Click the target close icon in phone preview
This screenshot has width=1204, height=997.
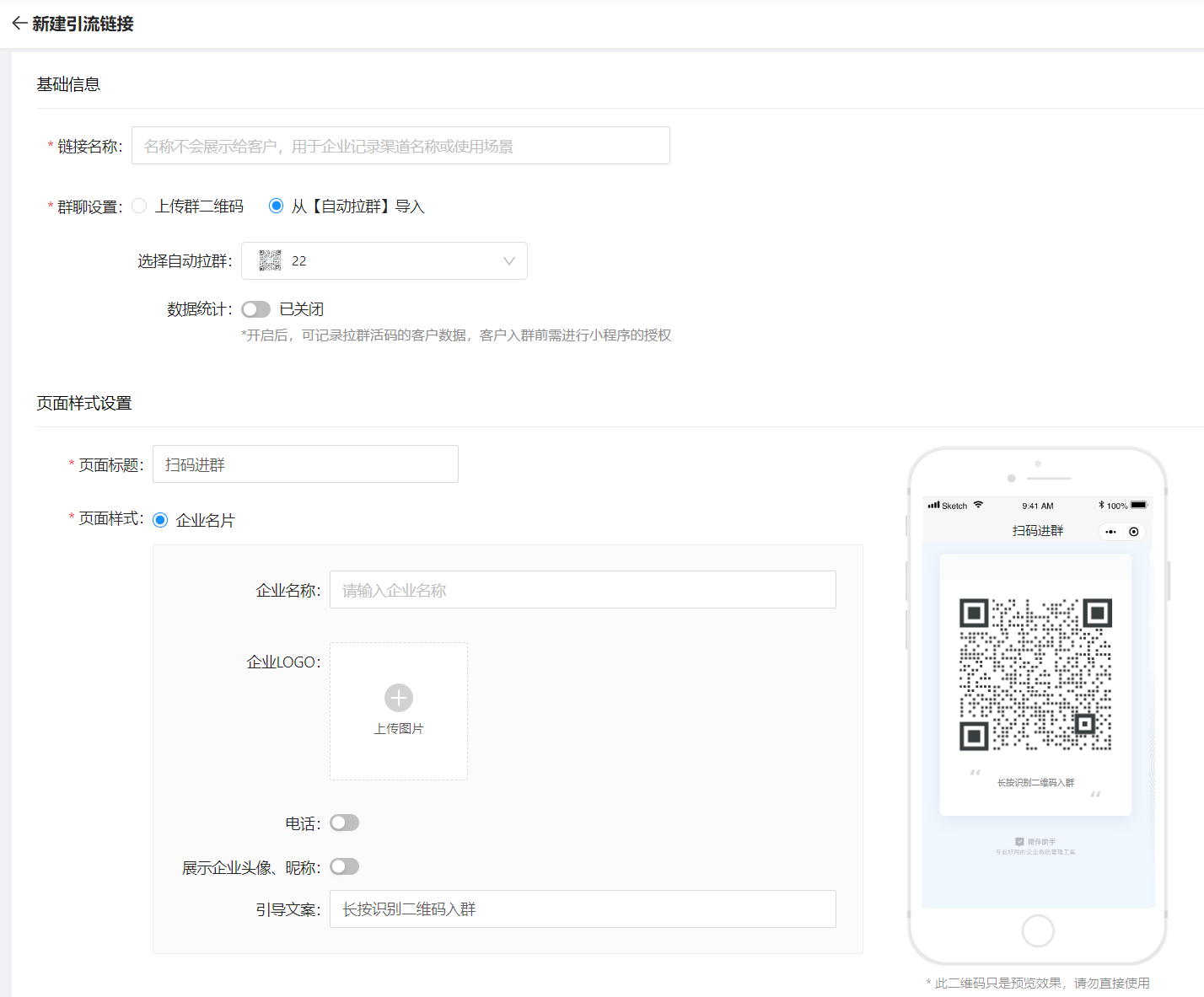[1134, 532]
